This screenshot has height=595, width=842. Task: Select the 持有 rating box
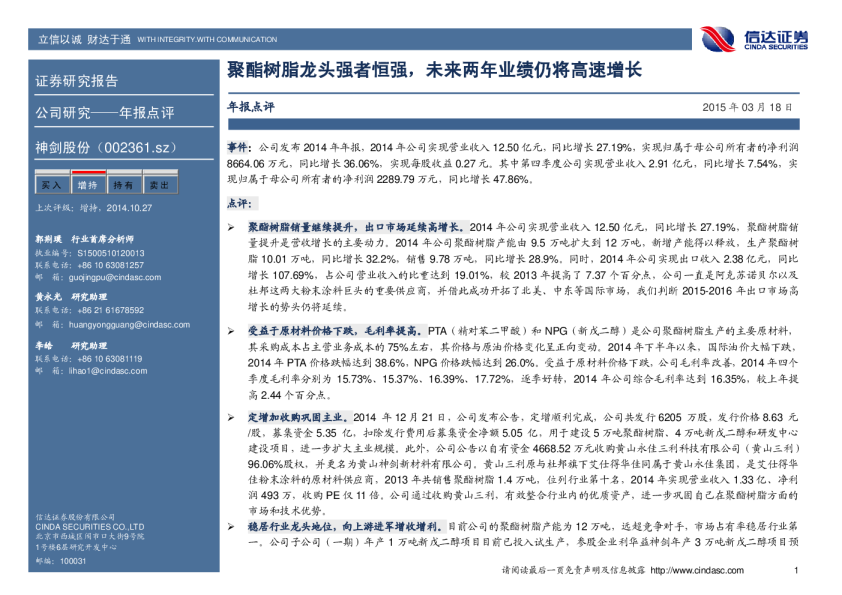click(124, 182)
